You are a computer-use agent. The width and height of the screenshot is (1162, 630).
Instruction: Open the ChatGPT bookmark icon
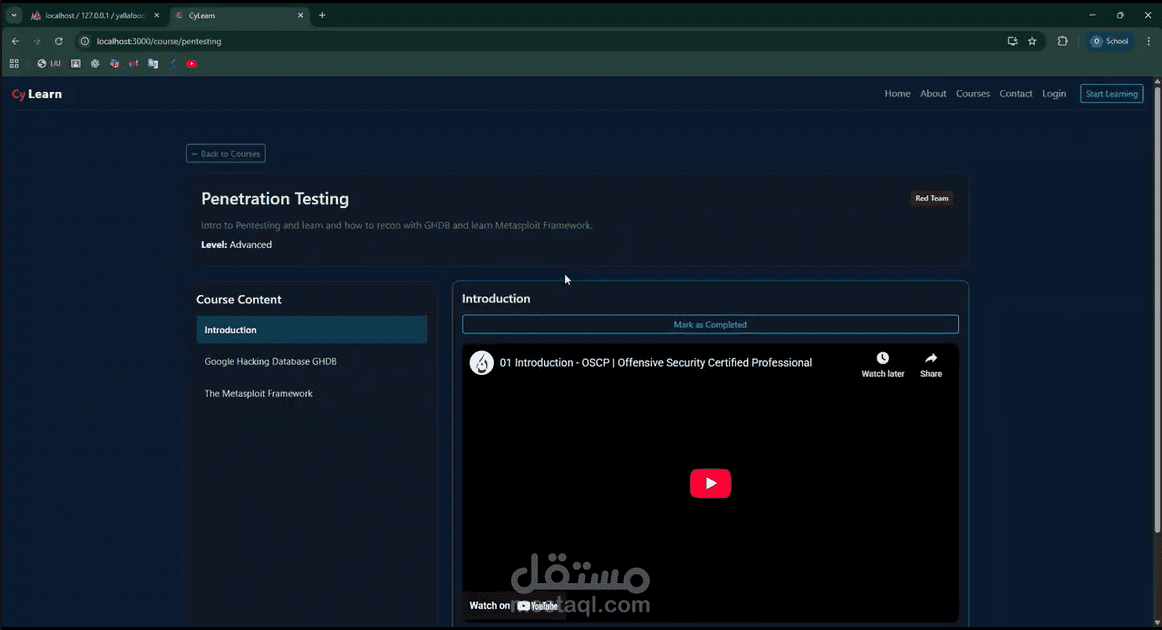click(95, 64)
